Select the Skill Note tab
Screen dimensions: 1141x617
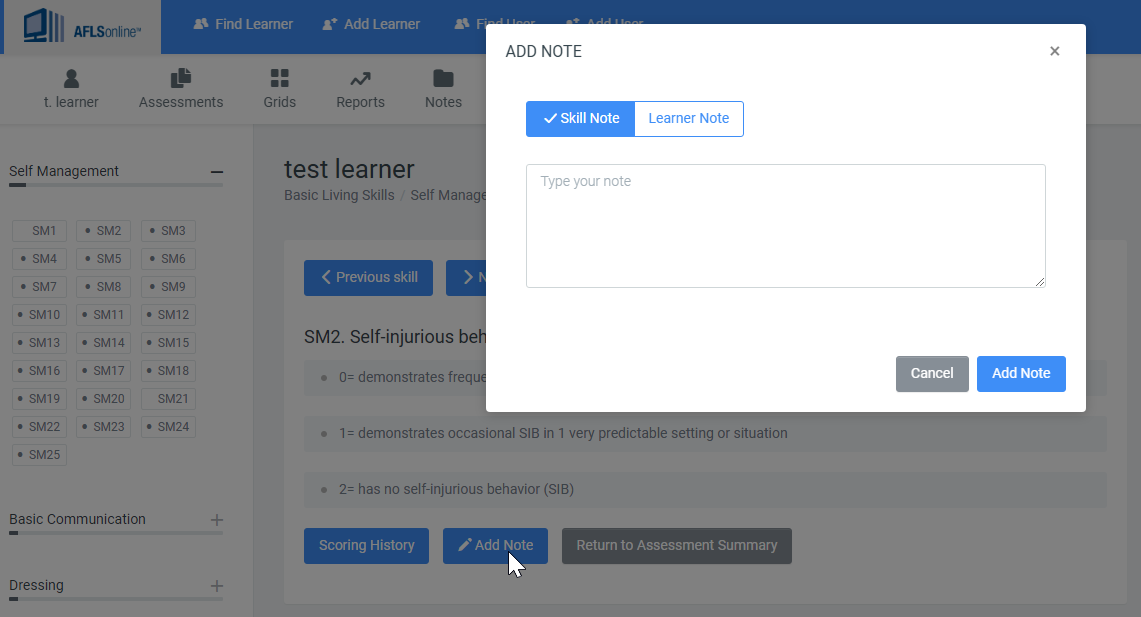[580, 118]
